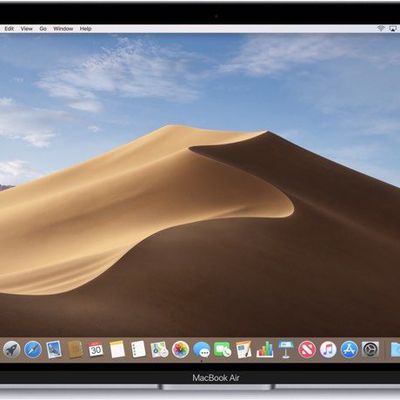Open FaceTime from the Dock
This screenshot has height=400, width=400.
(x=223, y=350)
